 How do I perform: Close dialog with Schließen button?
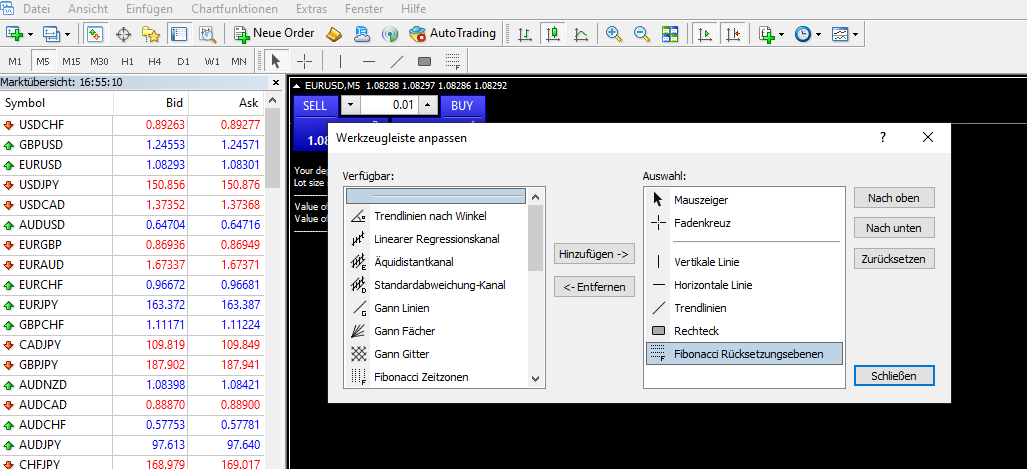894,377
